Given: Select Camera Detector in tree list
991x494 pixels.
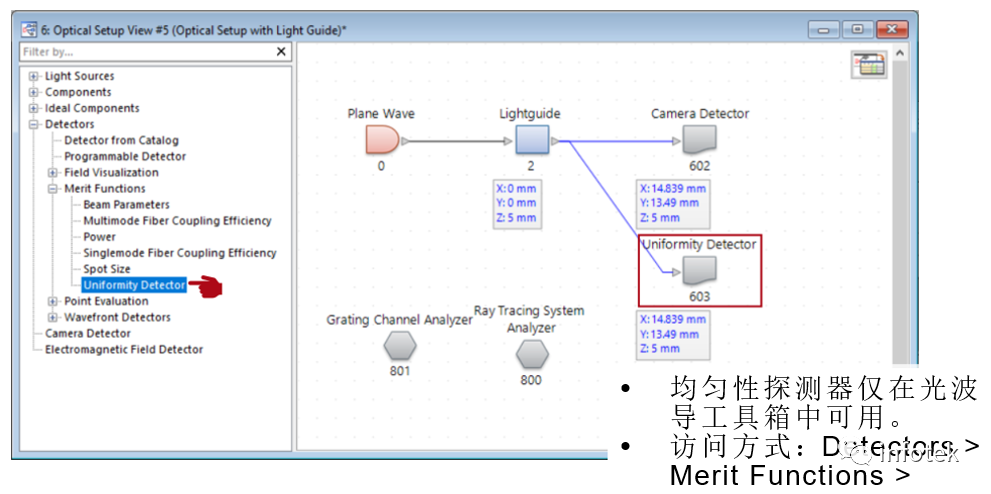Looking at the screenshot, I should click(88, 334).
